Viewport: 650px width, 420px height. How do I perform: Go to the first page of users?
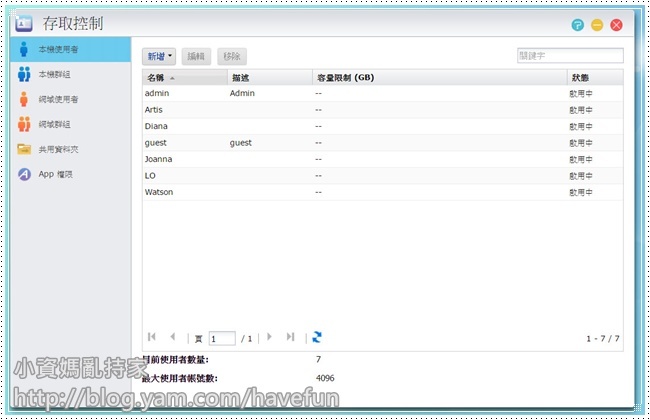tap(152, 338)
